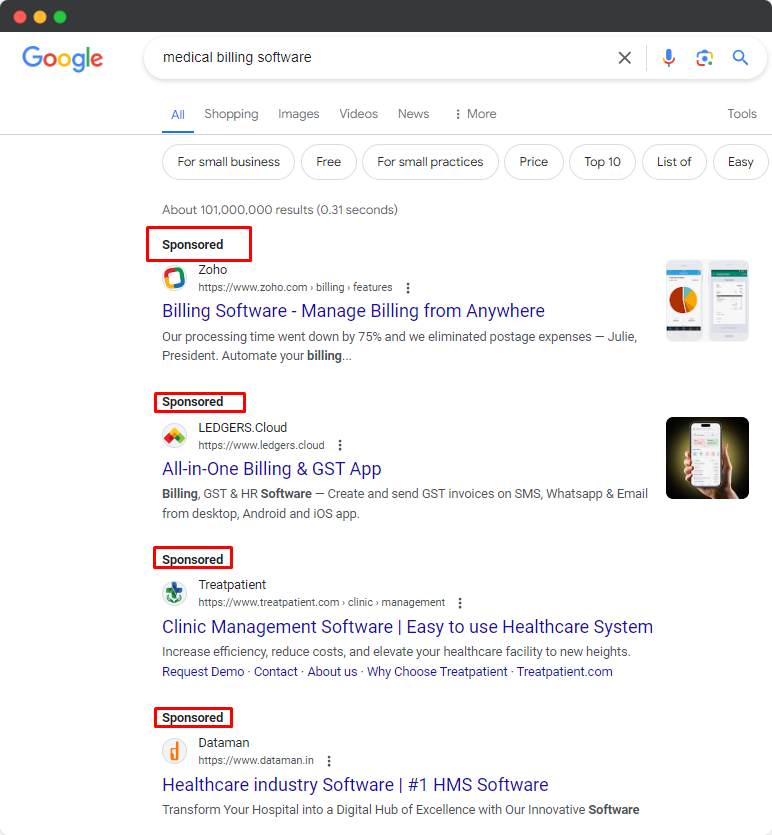Open the Tools options

[742, 114]
